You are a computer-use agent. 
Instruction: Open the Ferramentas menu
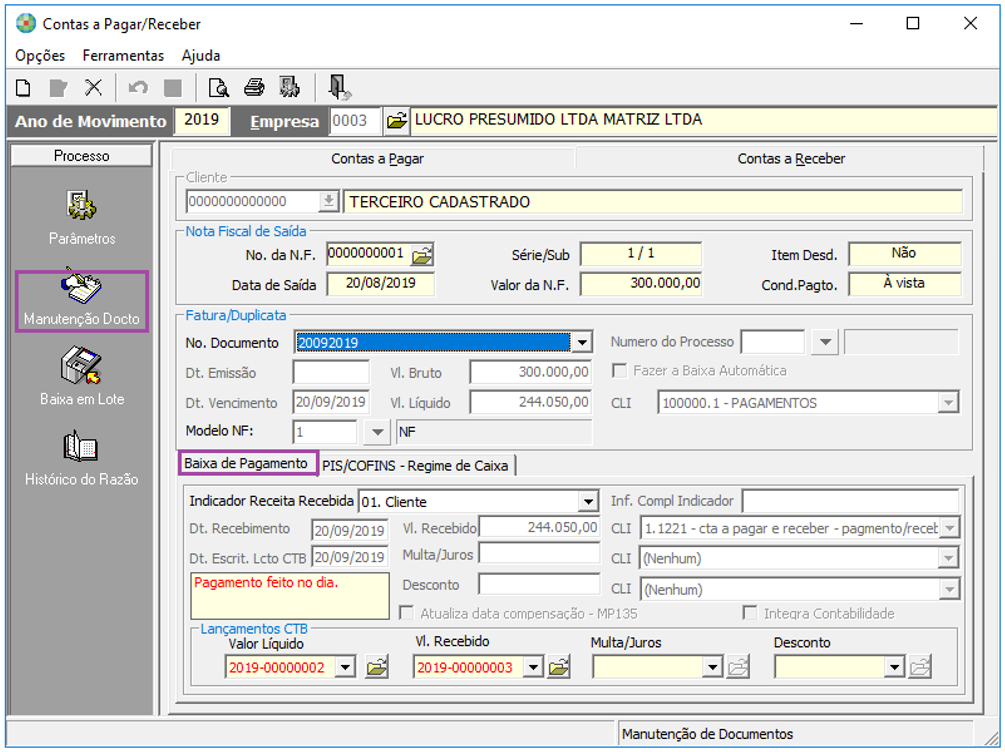[123, 56]
